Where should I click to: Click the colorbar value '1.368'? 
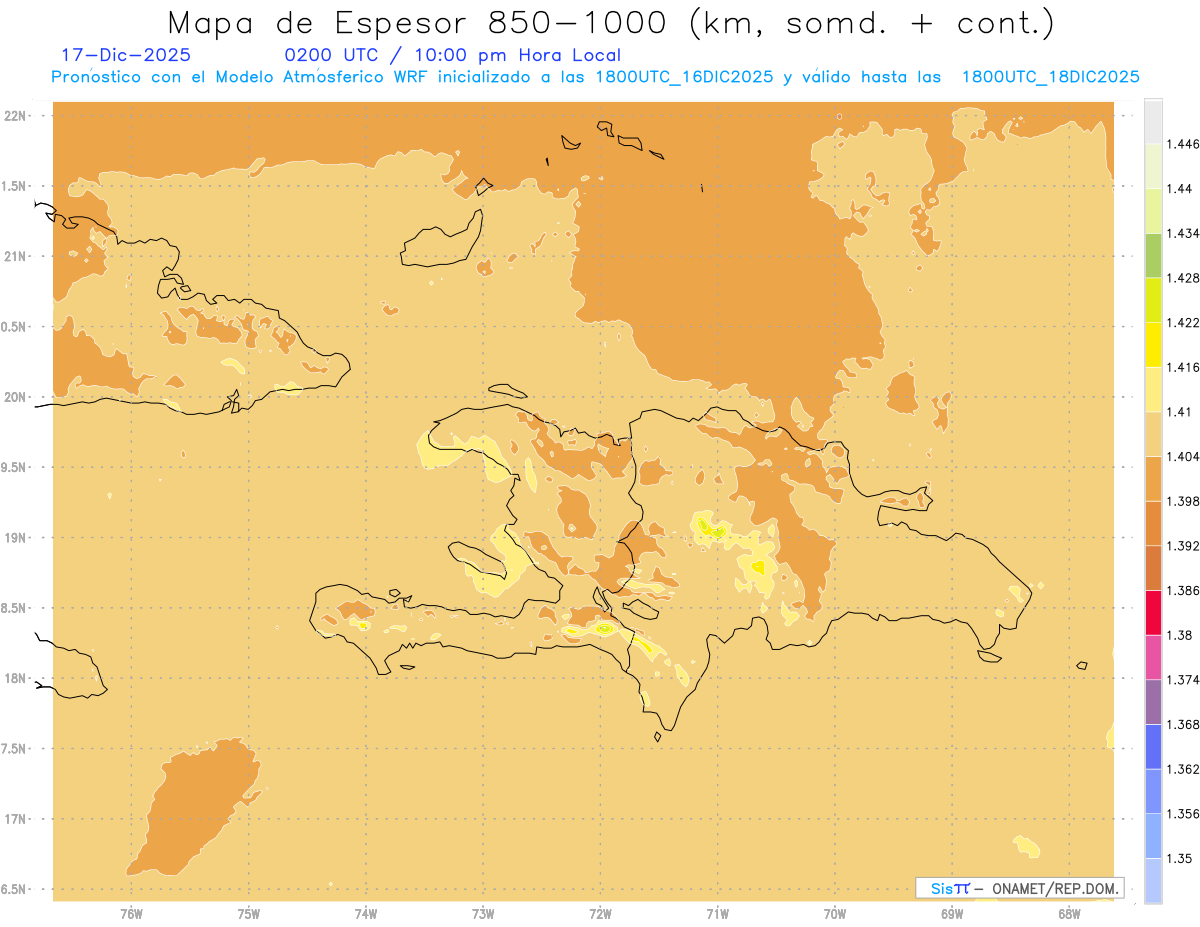point(1183,724)
